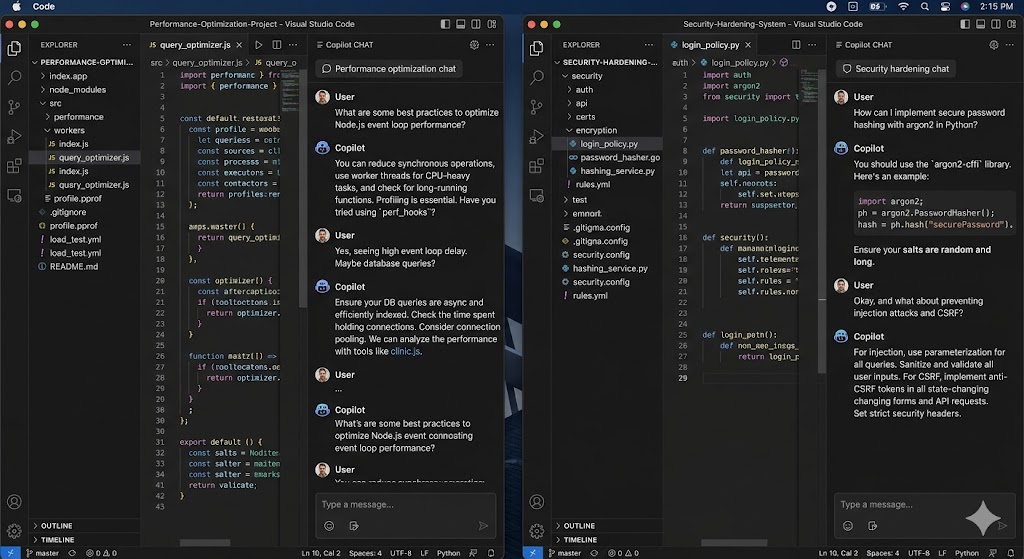
Task: Toggle primary side bar in Security window
Action: [965, 24]
